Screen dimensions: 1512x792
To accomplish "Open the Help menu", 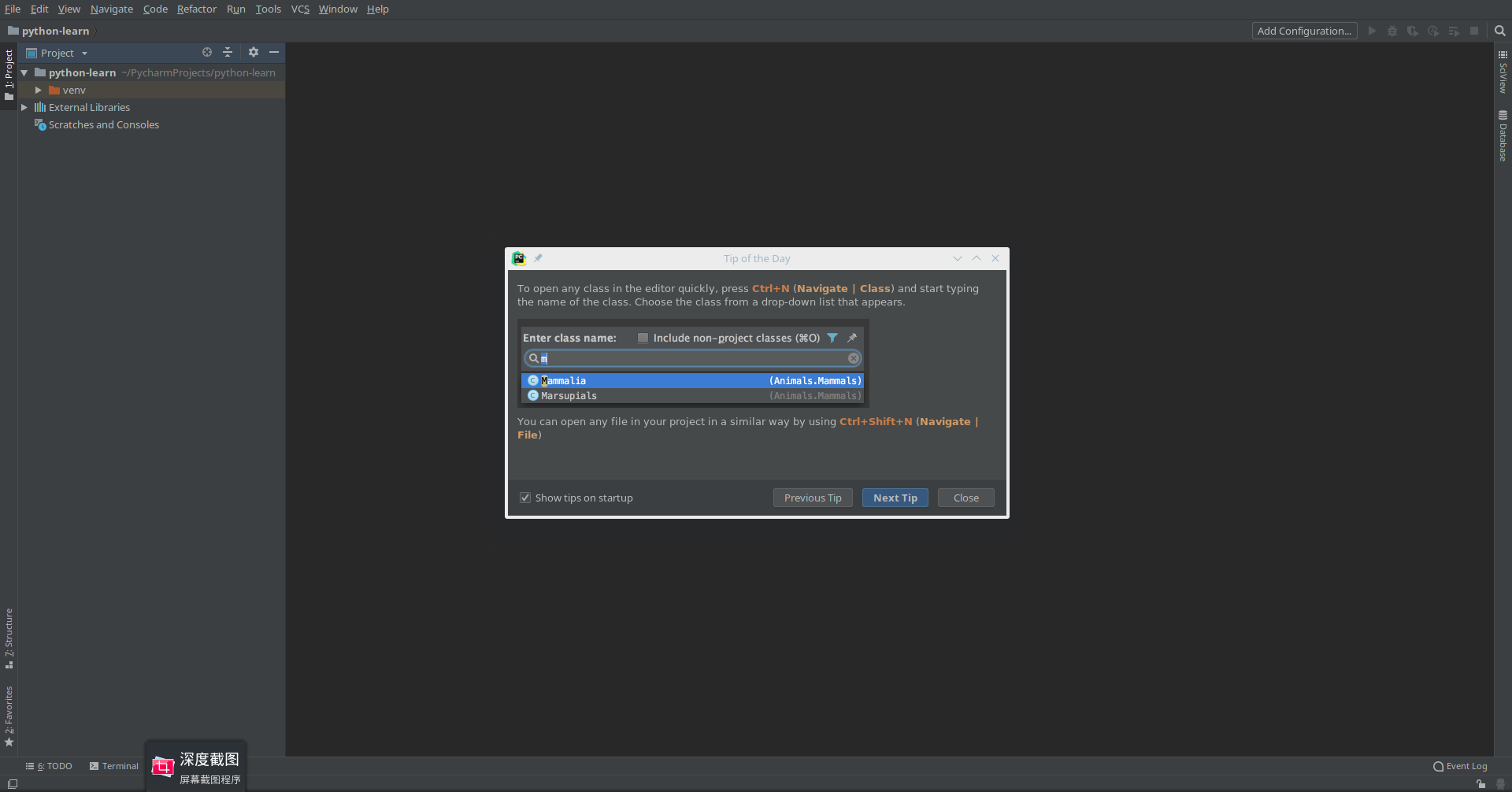I will click(x=377, y=9).
